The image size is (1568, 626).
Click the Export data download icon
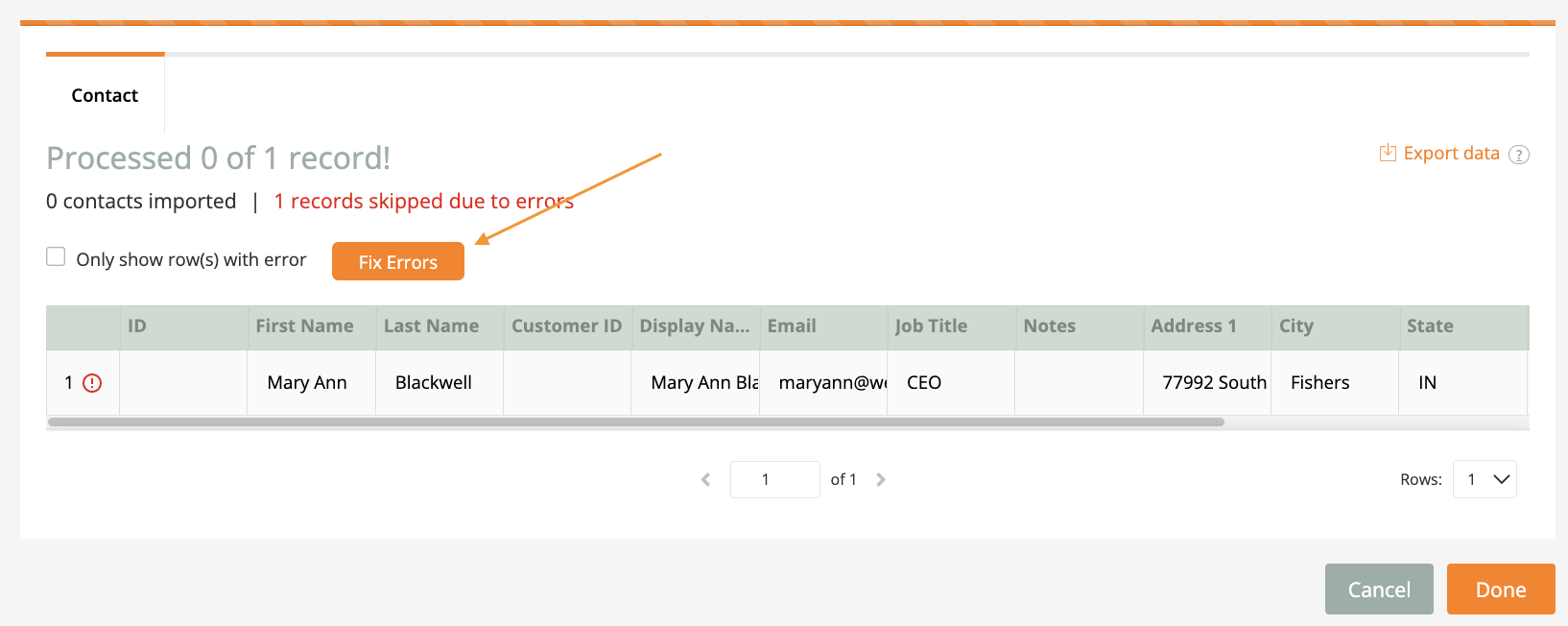coord(1388,153)
